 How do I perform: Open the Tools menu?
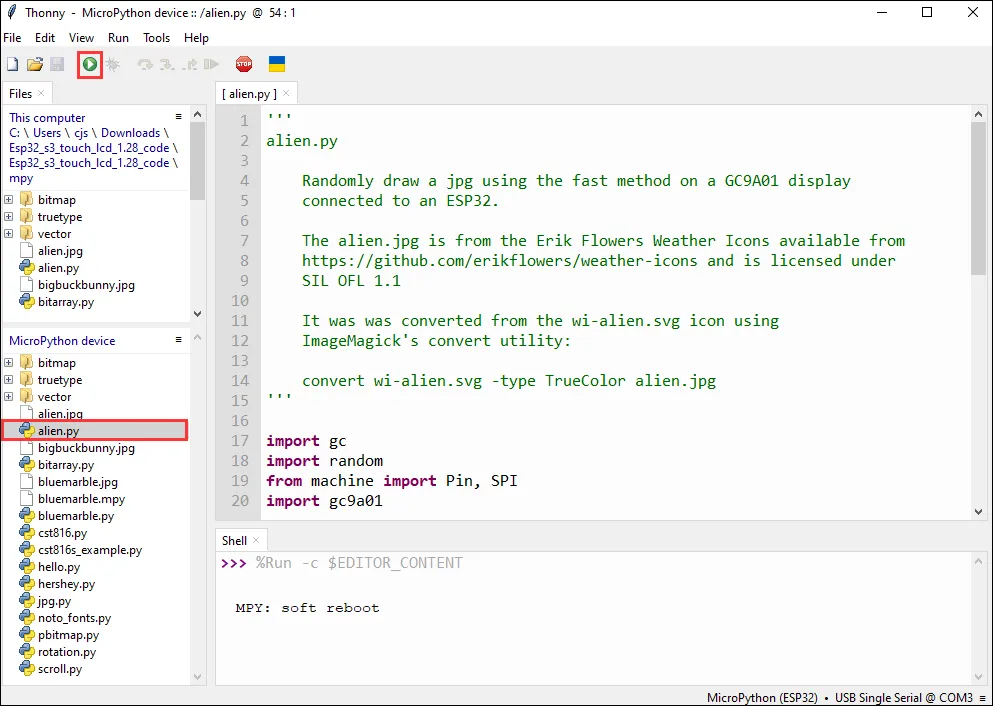tap(156, 38)
